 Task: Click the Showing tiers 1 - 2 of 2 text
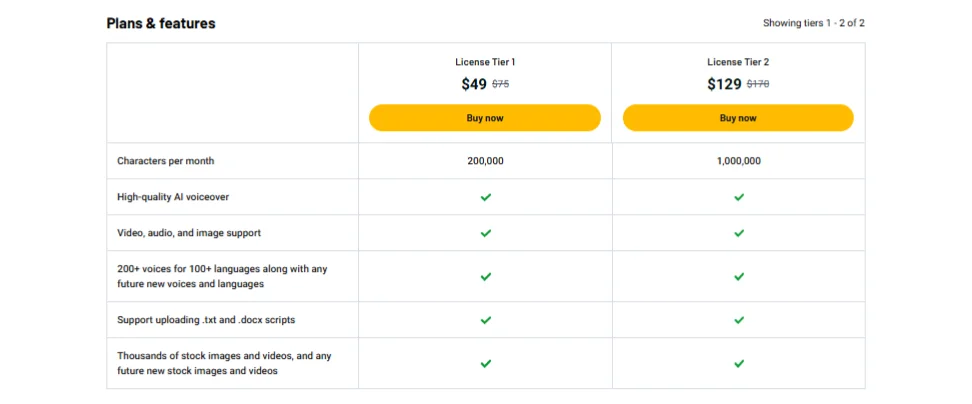click(x=813, y=23)
